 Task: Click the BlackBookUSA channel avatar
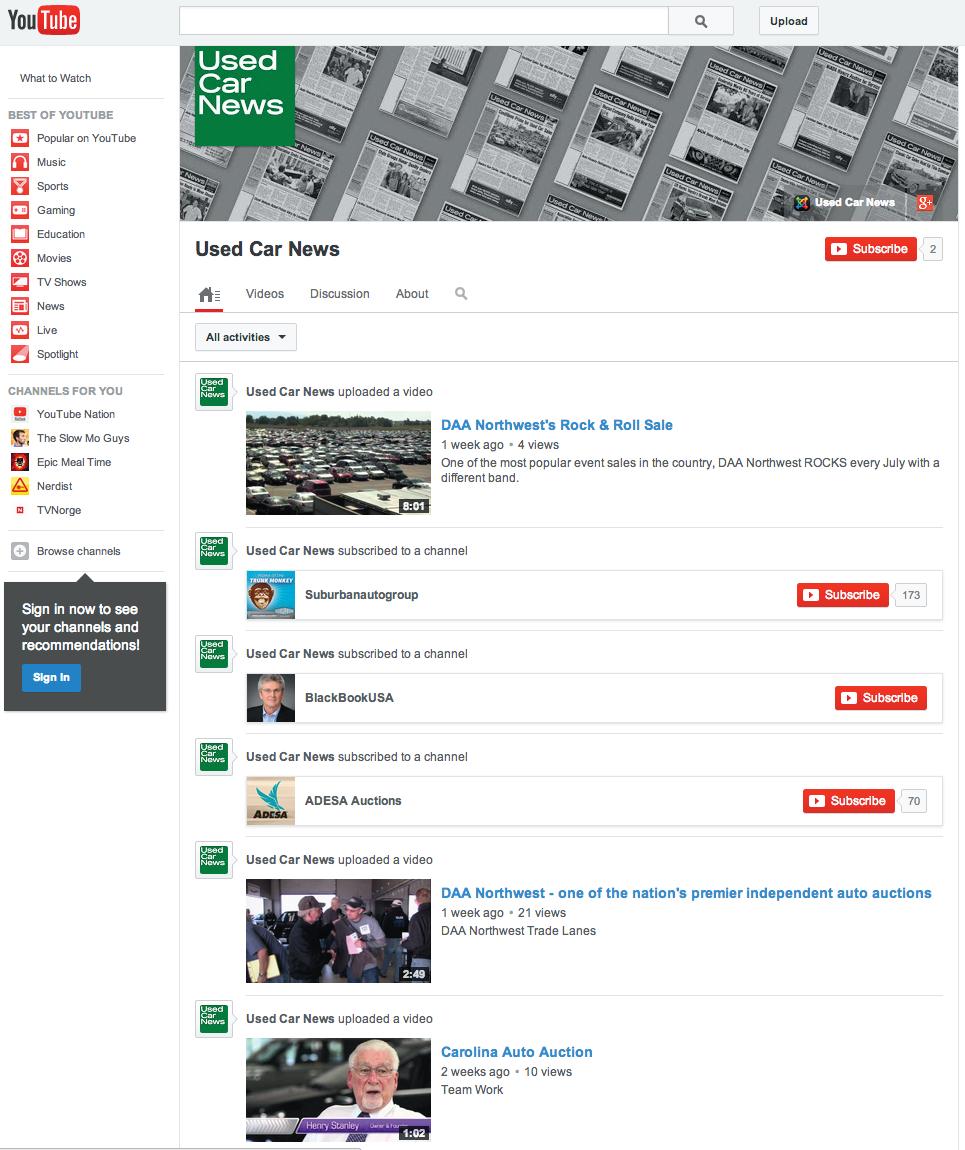271,697
